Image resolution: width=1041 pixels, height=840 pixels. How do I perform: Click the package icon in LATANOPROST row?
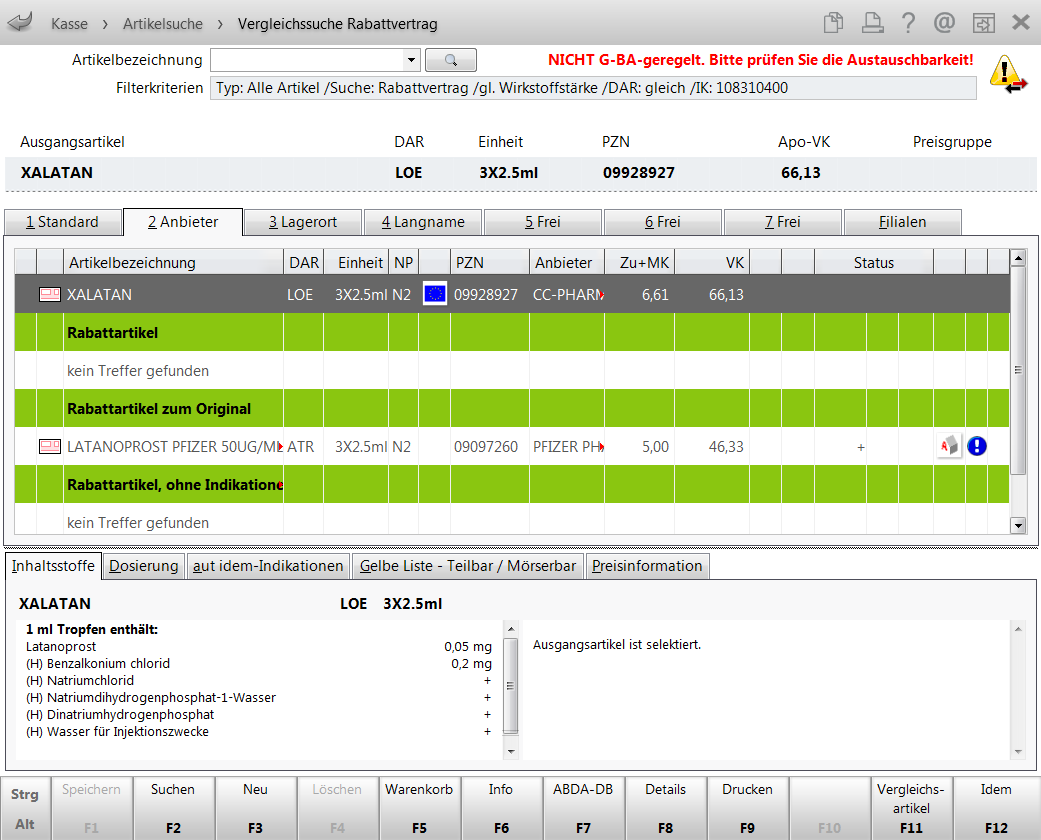tap(50, 446)
